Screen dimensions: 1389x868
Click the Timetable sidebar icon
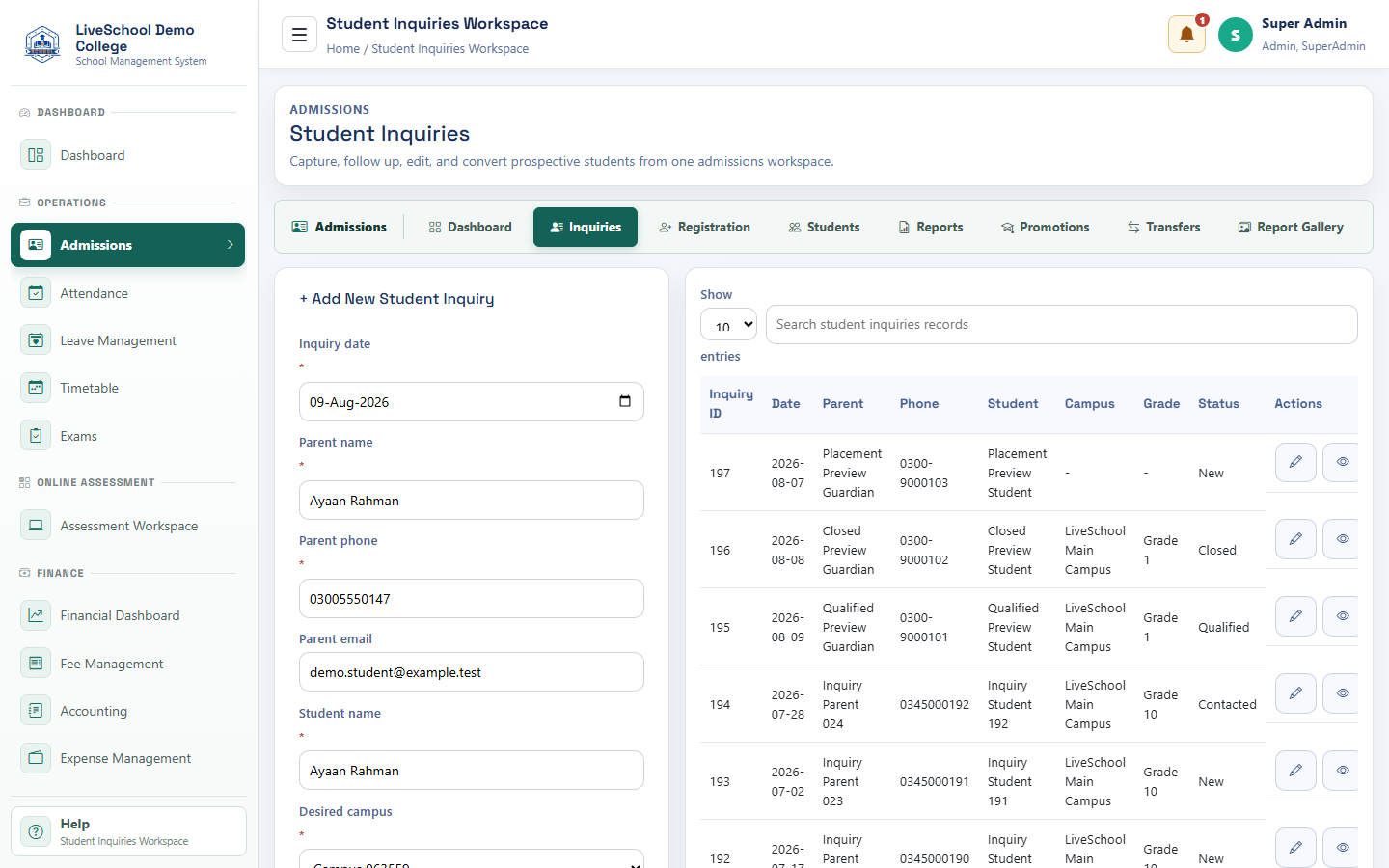pos(36,388)
